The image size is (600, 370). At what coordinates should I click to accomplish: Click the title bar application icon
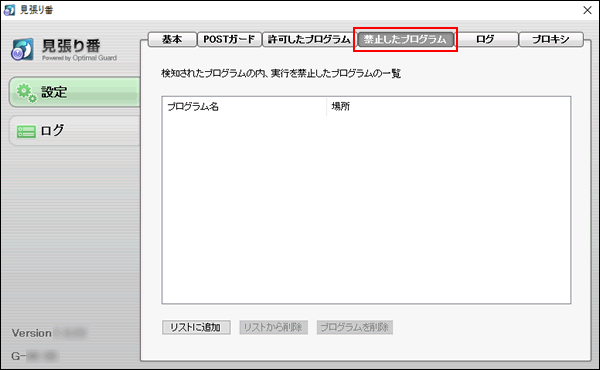pyautogui.click(x=9, y=10)
